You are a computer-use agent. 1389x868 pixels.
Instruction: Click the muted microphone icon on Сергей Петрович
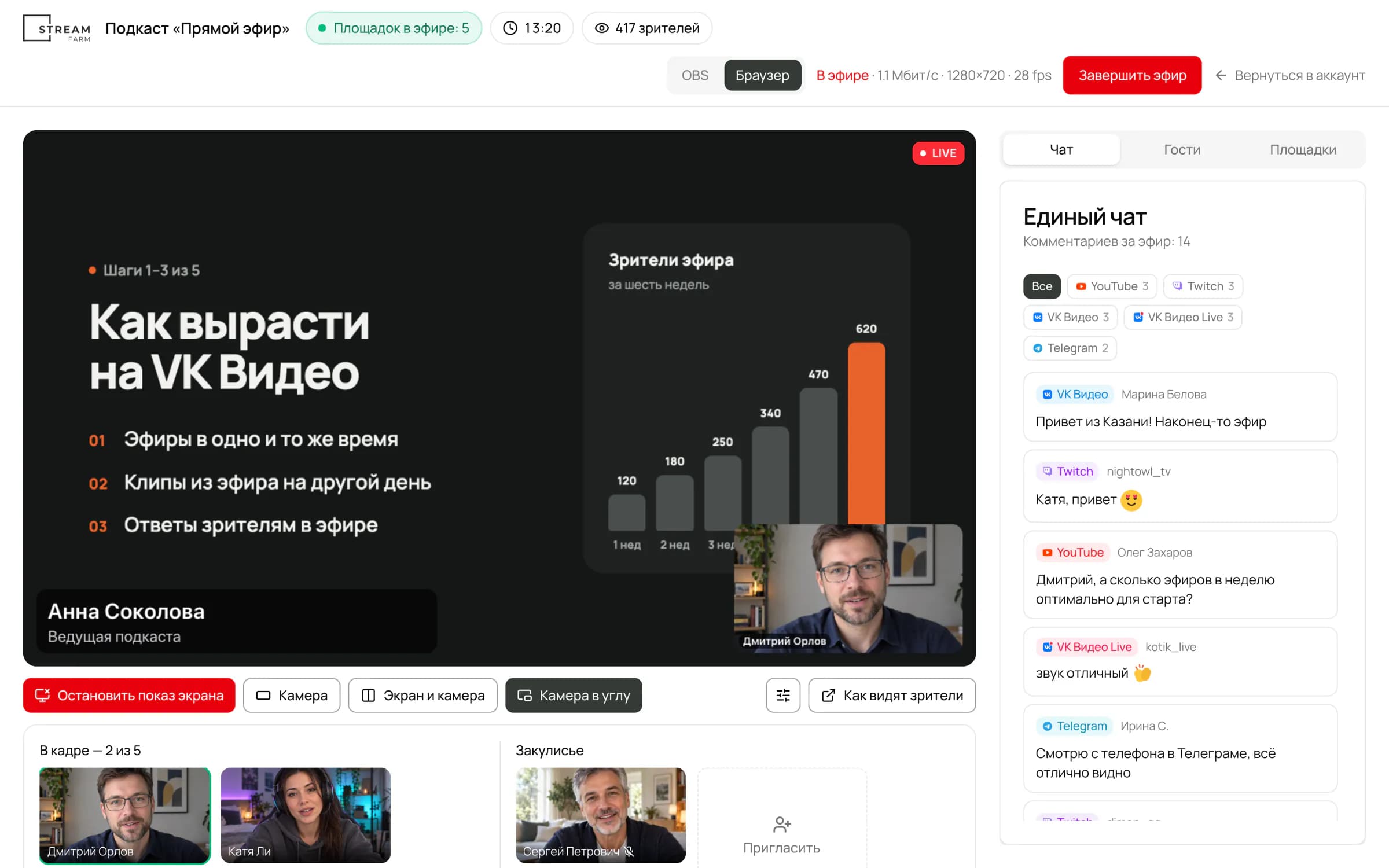629,851
